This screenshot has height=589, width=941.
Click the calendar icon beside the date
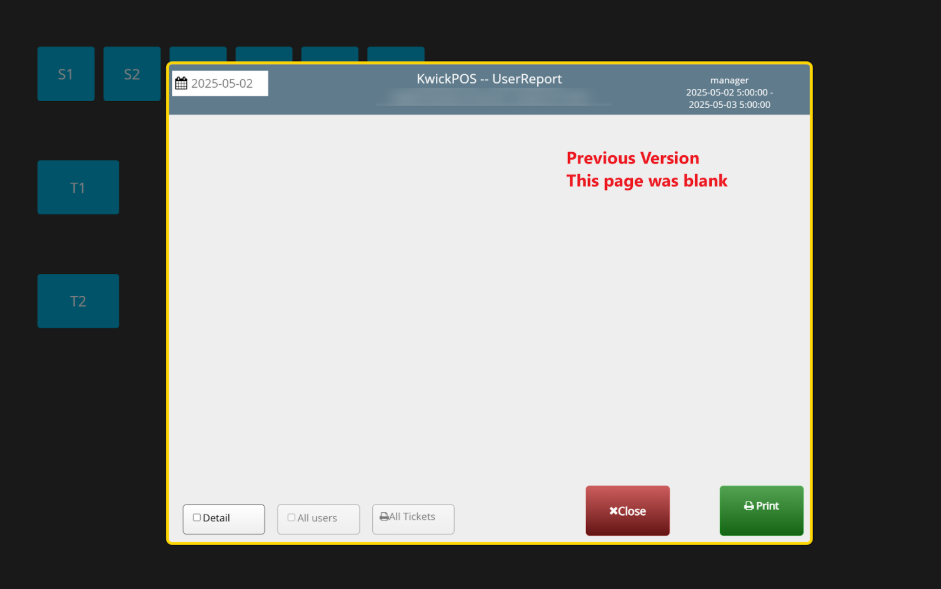click(x=181, y=83)
